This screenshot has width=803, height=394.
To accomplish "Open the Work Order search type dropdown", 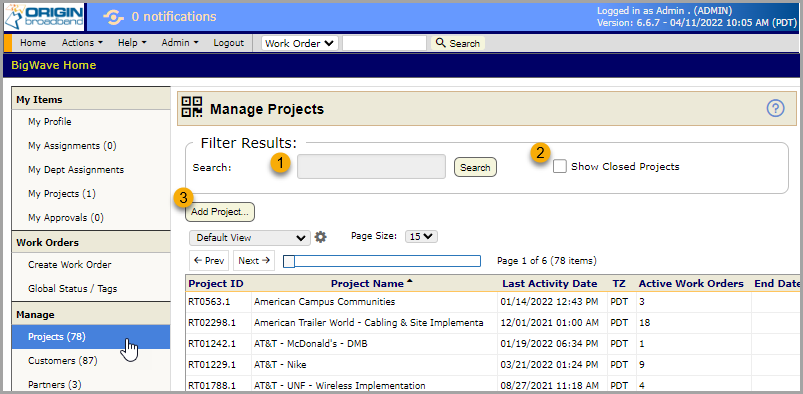I will [300, 43].
